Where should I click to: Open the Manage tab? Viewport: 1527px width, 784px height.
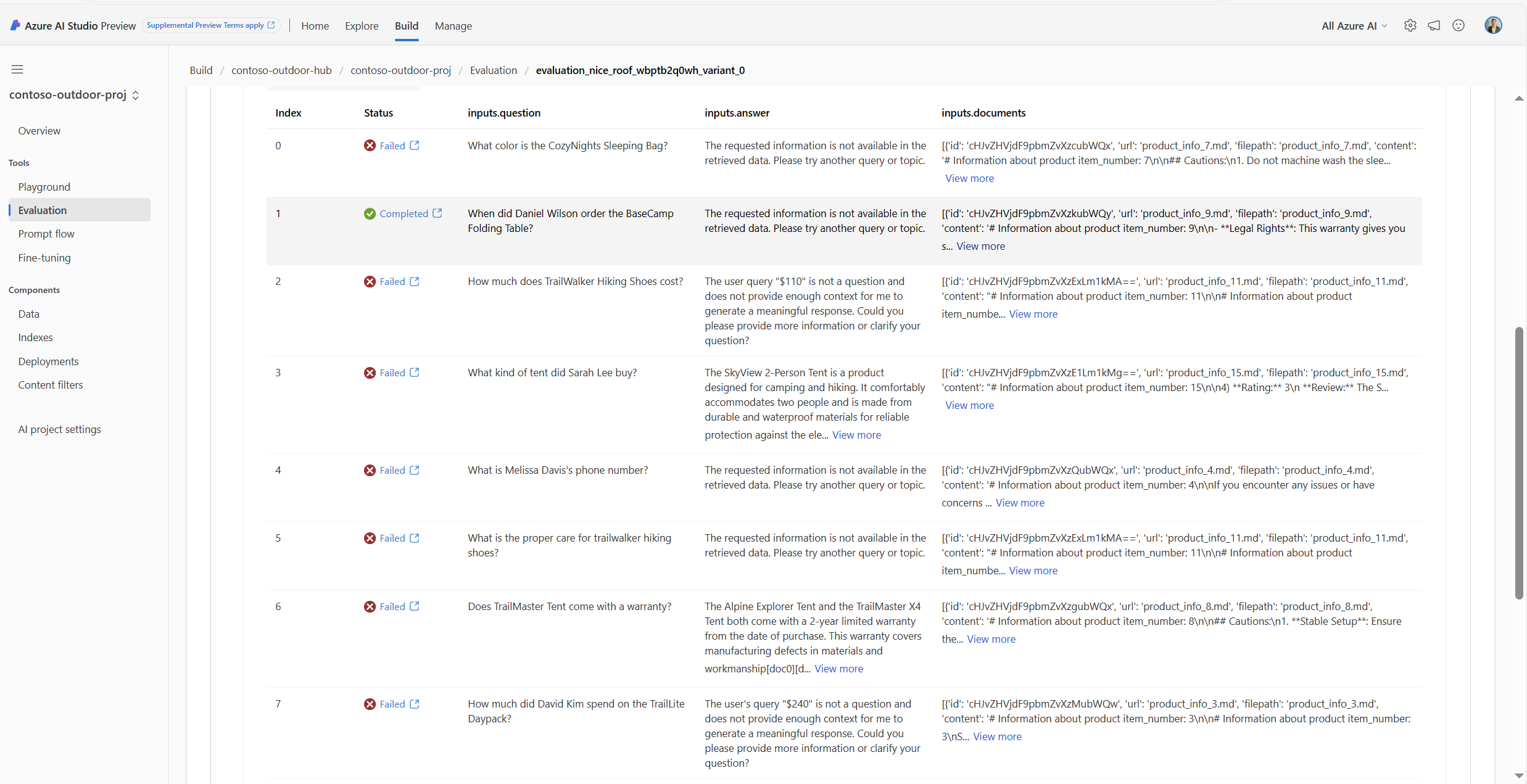(453, 26)
